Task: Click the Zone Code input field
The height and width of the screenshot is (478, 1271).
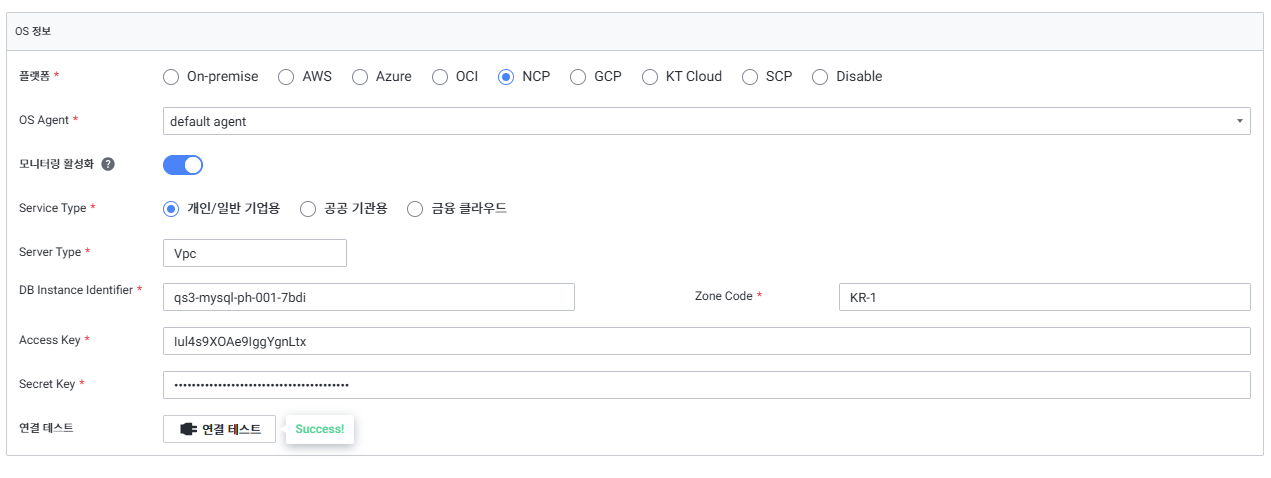Action: coord(1044,297)
